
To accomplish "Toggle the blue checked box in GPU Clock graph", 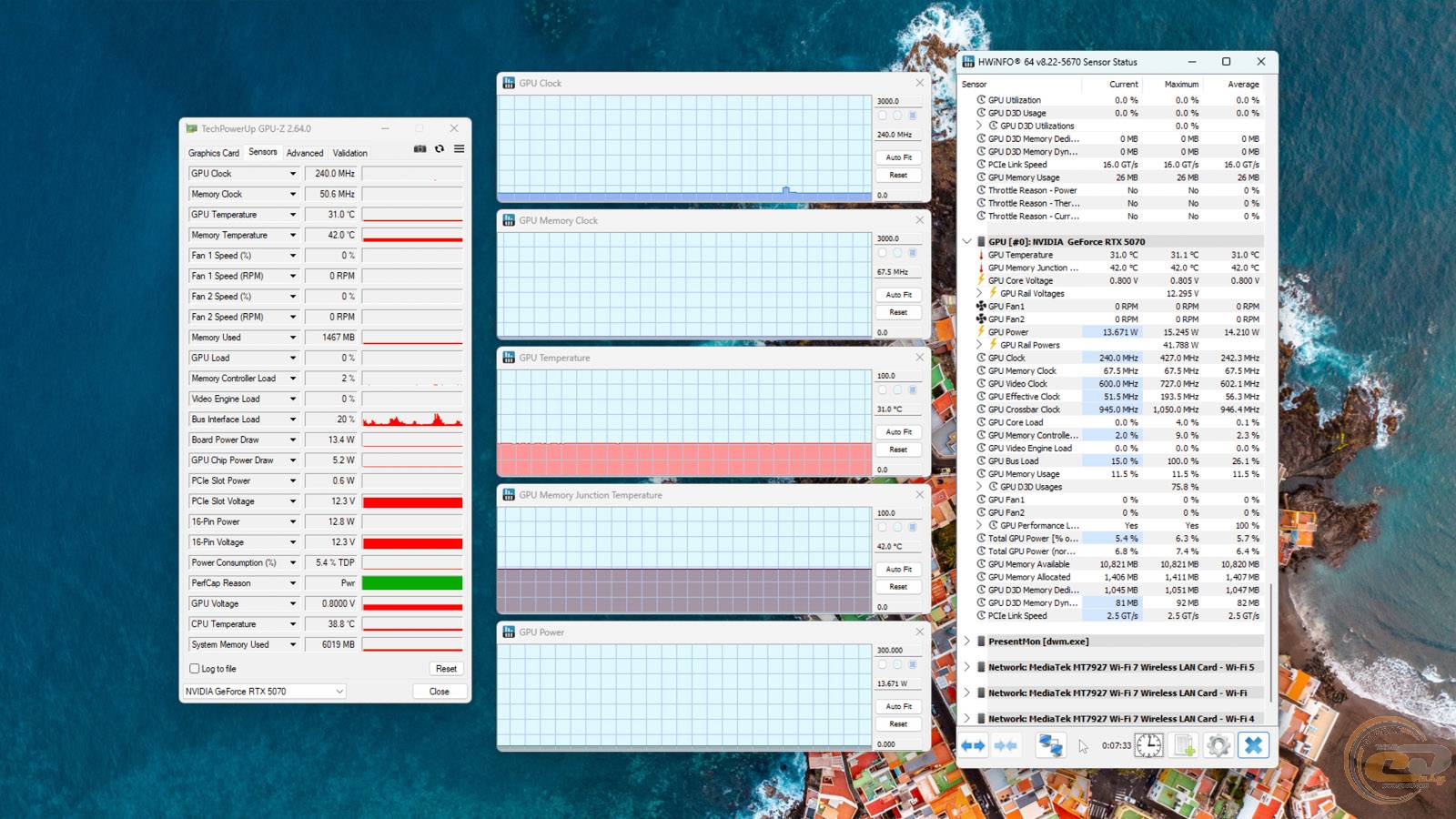I will 913,116.
